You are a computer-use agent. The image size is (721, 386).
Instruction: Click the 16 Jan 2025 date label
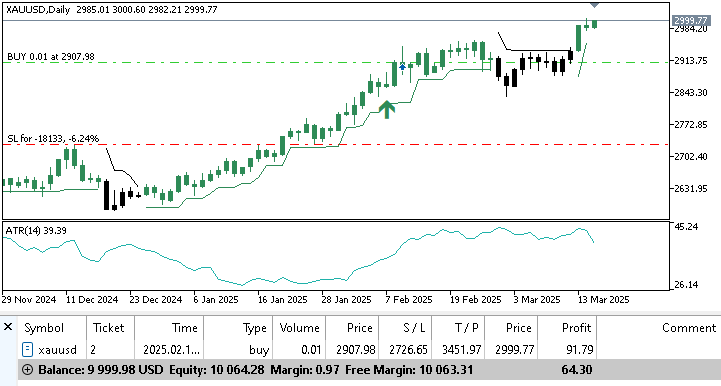click(x=282, y=300)
